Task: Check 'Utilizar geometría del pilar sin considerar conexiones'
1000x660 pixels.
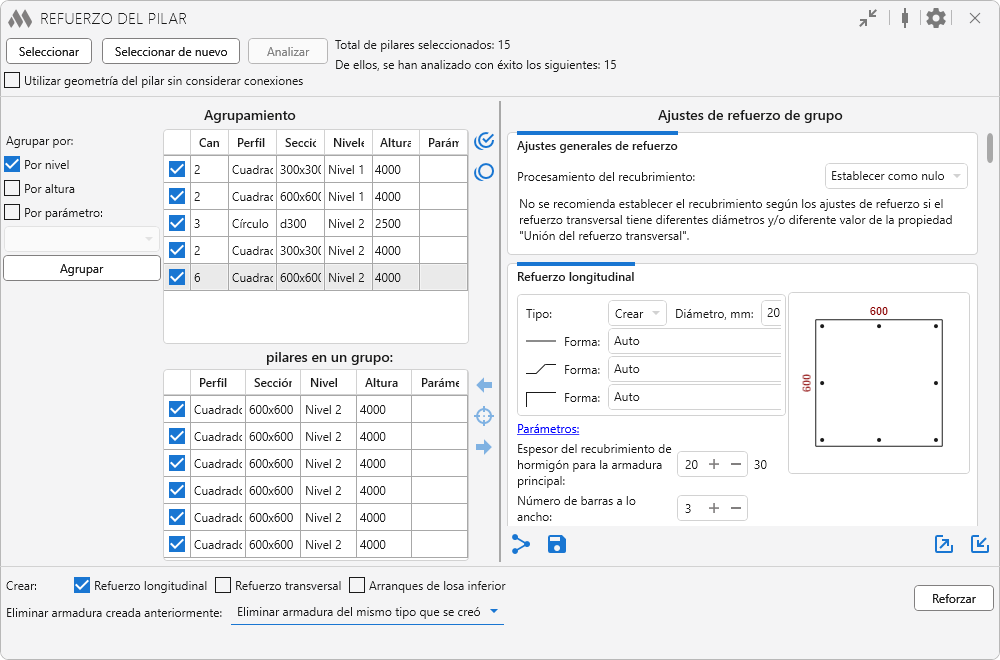Action: [13, 80]
